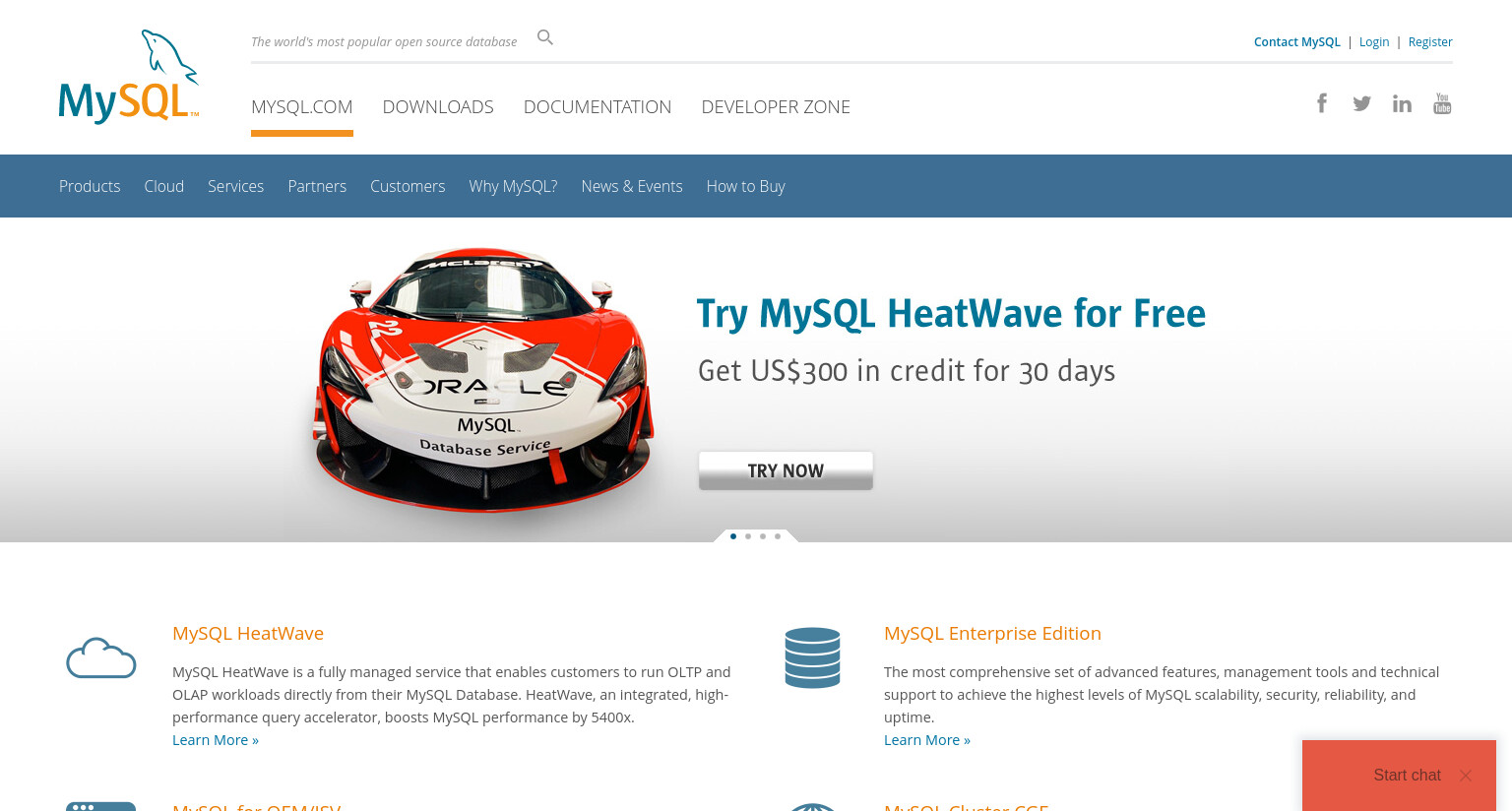Open the LinkedIn icon

click(x=1402, y=103)
